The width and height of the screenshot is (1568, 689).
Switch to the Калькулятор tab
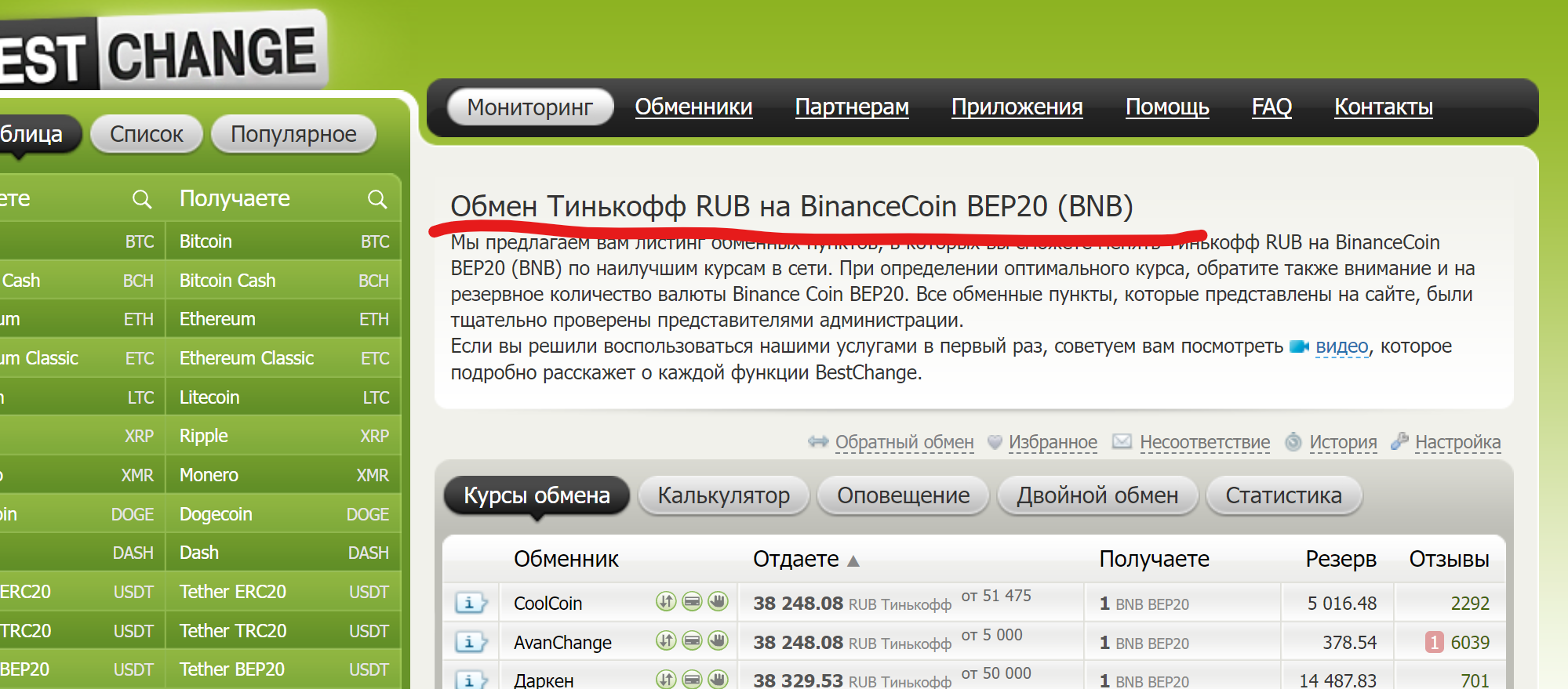point(724,495)
